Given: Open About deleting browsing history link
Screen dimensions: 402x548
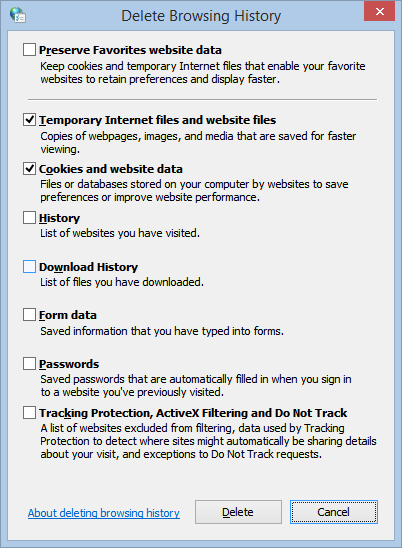Looking at the screenshot, I should tap(104, 513).
